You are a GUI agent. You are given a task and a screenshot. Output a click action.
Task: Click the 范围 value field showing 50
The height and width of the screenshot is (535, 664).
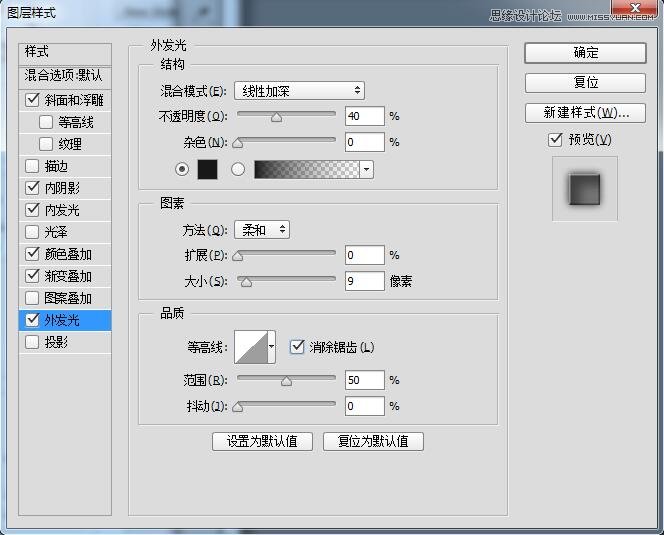[365, 380]
